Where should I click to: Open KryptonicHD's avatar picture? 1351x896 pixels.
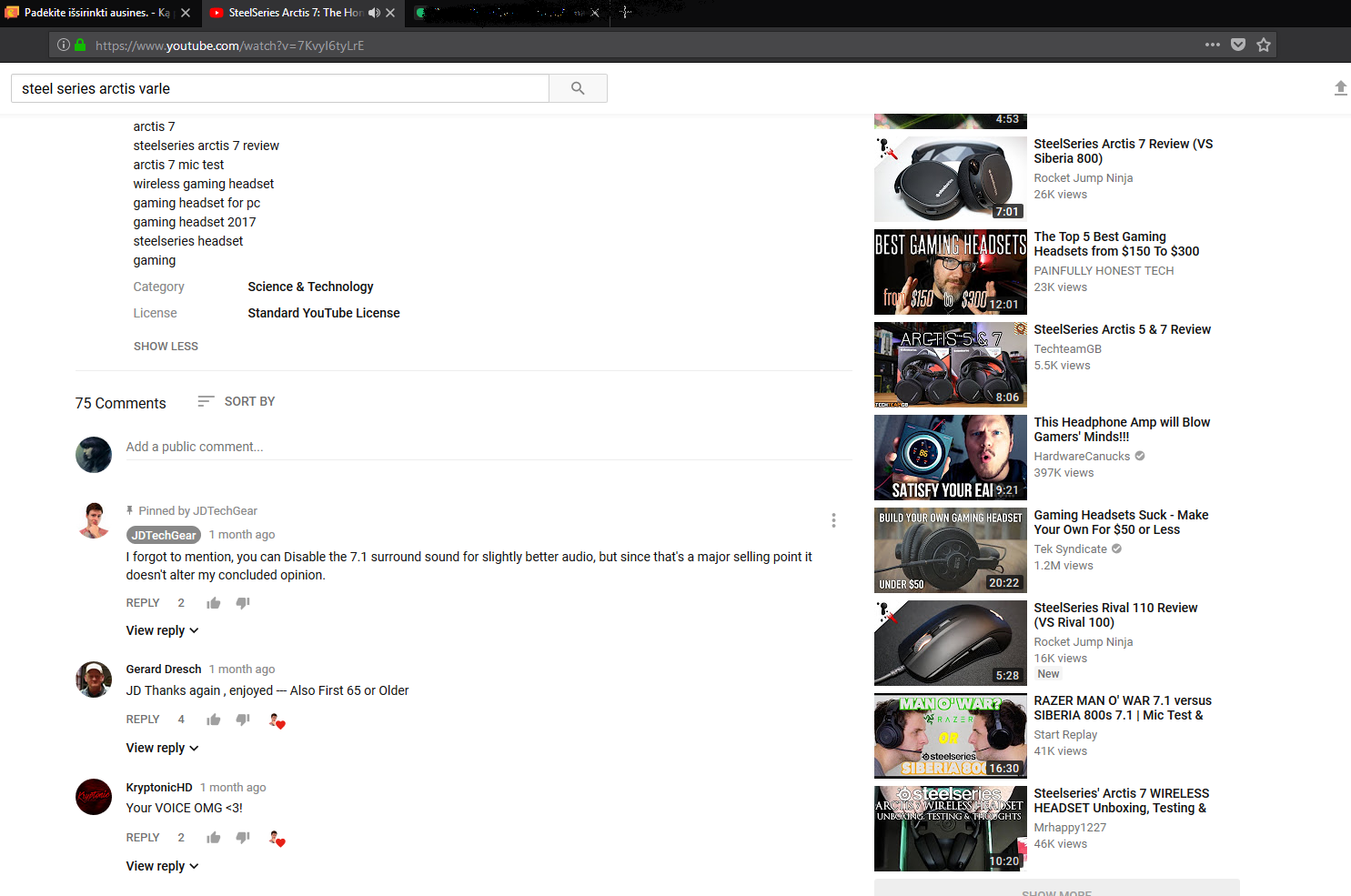click(x=94, y=797)
